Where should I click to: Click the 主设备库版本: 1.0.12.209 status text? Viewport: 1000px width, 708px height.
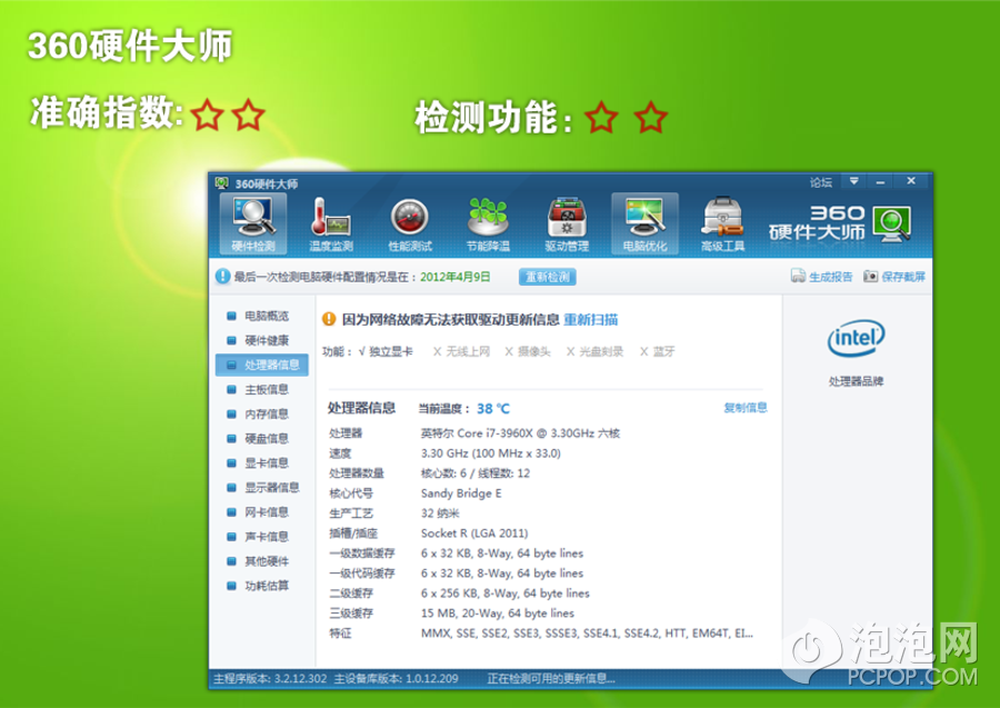396,679
